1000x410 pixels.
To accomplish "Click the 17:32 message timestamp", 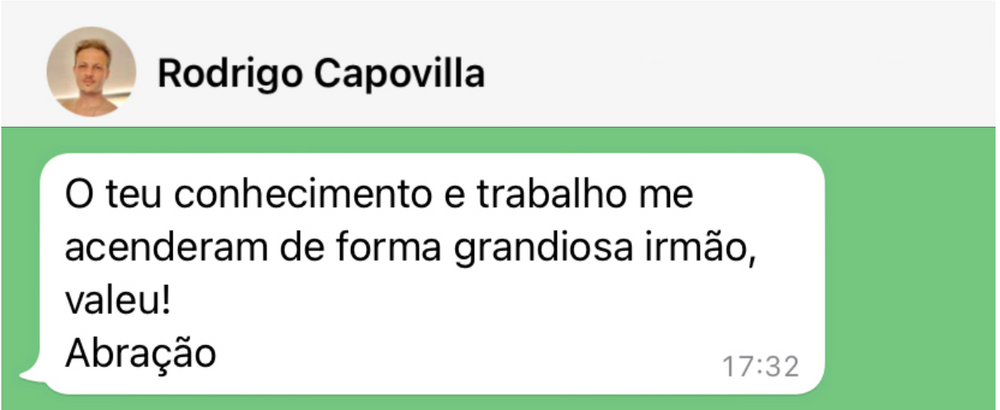I will pyautogui.click(x=760, y=366).
